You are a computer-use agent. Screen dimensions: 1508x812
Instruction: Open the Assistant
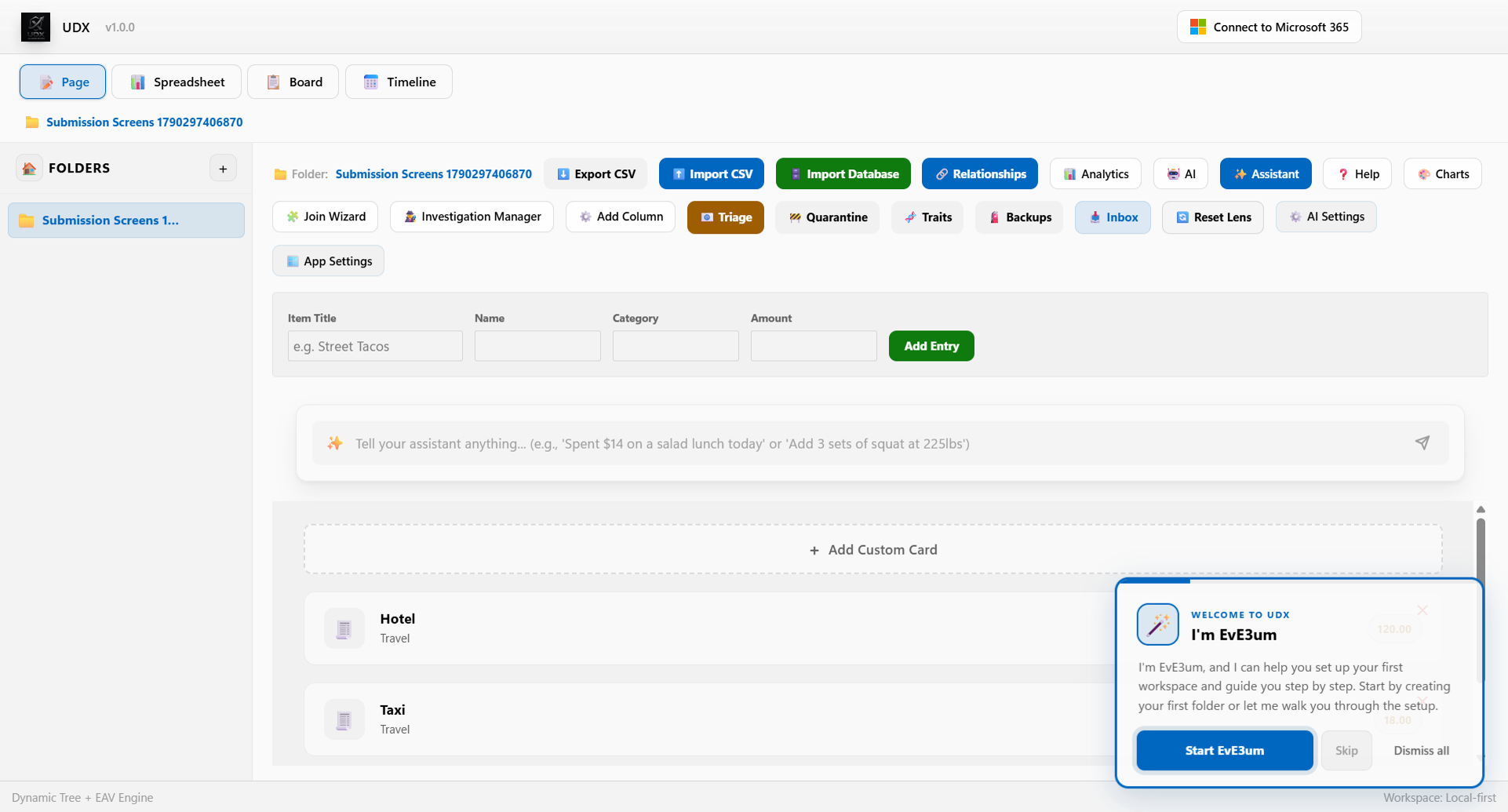click(x=1266, y=174)
